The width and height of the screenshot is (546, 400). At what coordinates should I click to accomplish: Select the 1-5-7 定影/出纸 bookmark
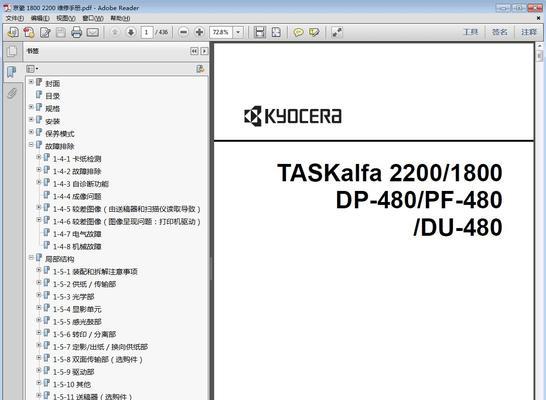(100, 347)
